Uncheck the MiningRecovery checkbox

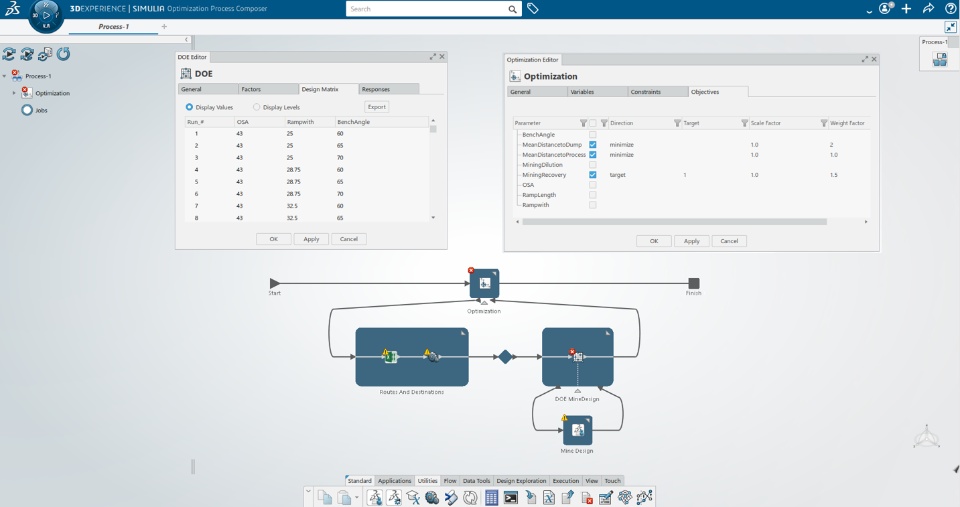coord(593,175)
